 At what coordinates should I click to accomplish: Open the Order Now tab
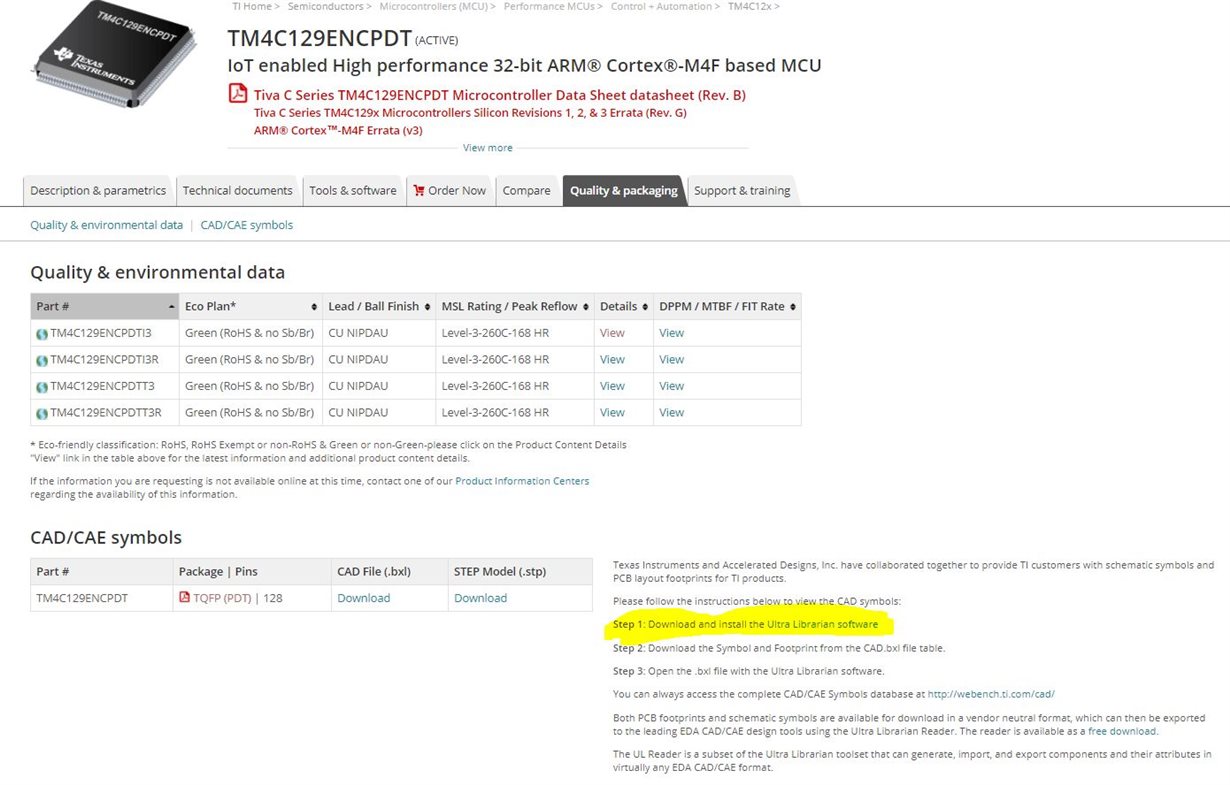[449, 190]
